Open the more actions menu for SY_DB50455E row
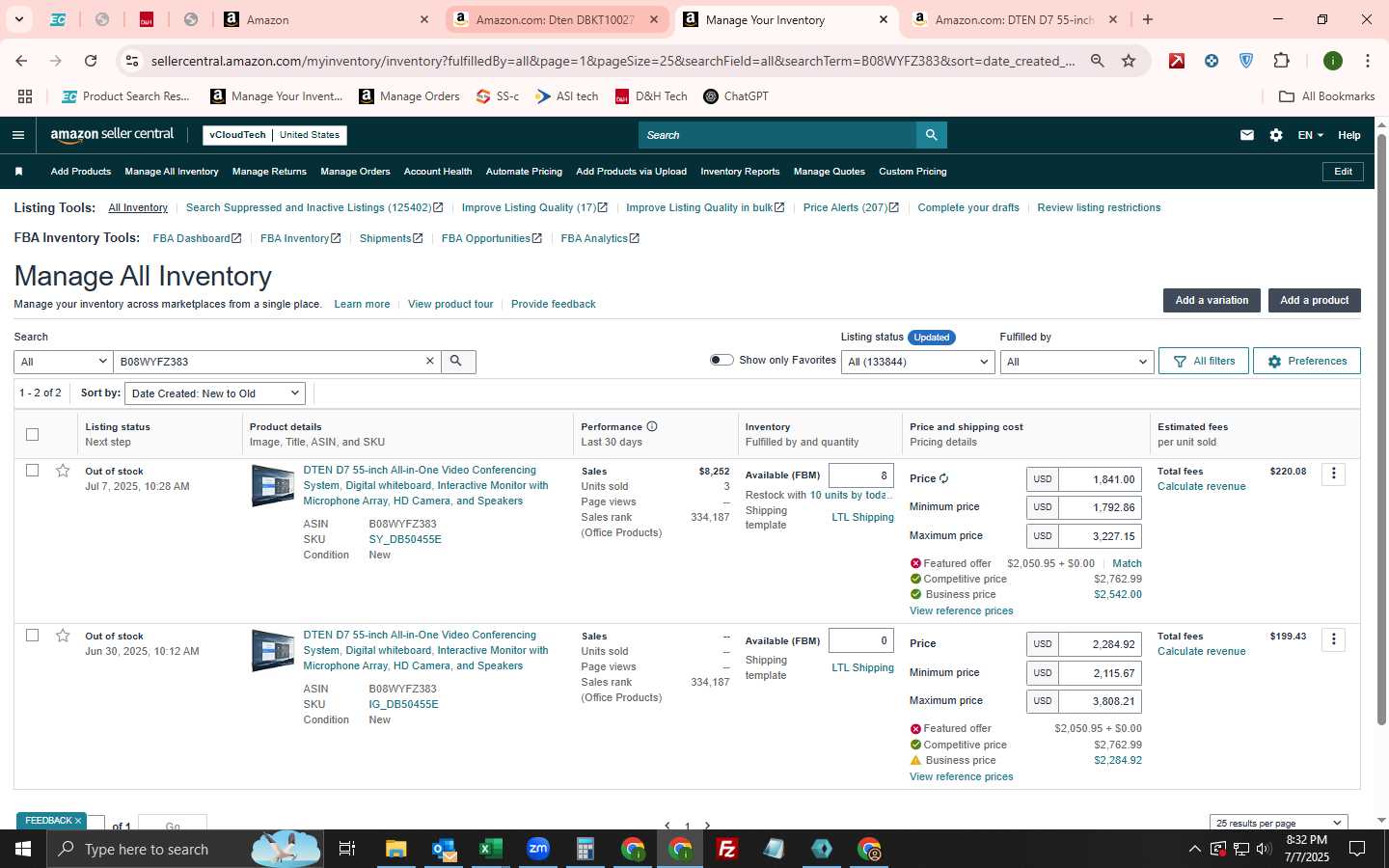This screenshot has width=1389, height=868. pos(1333,474)
